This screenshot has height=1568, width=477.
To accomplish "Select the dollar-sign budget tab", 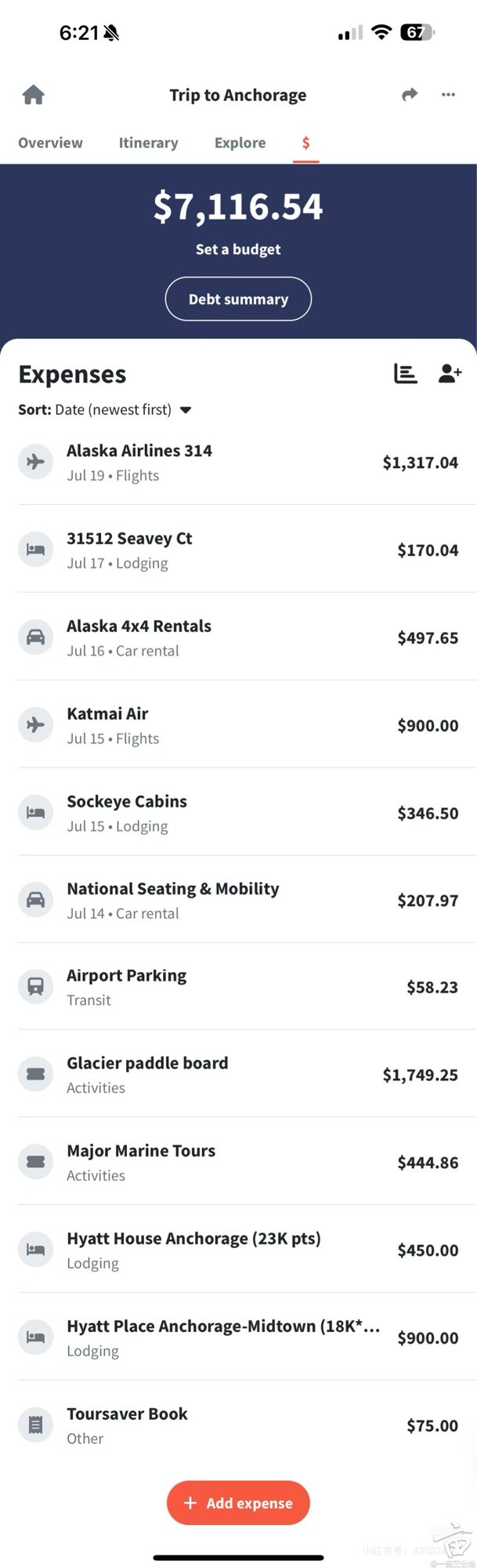I will (306, 143).
